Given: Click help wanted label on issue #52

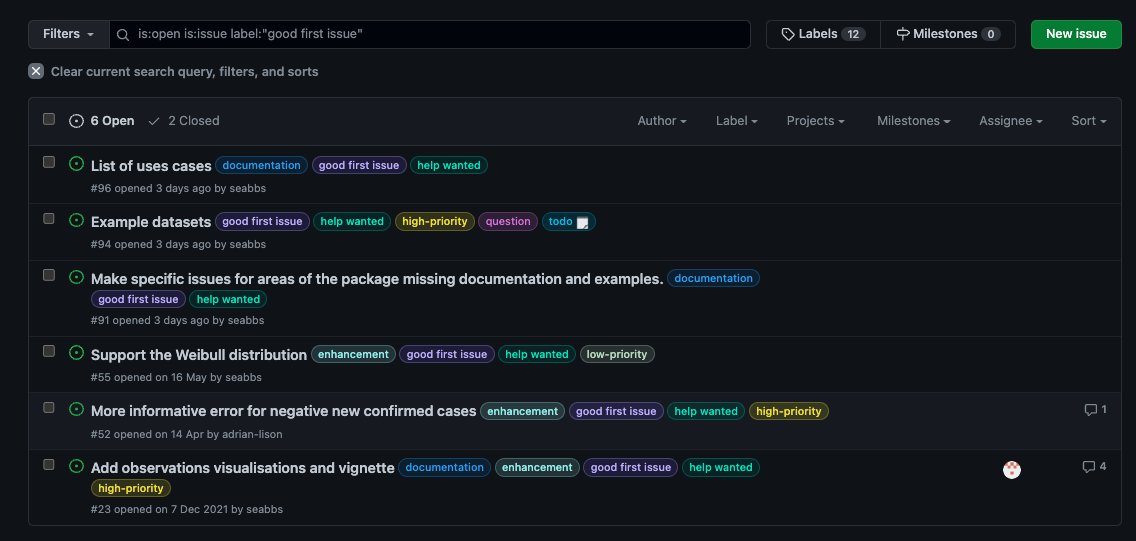Looking at the screenshot, I should (706, 411).
